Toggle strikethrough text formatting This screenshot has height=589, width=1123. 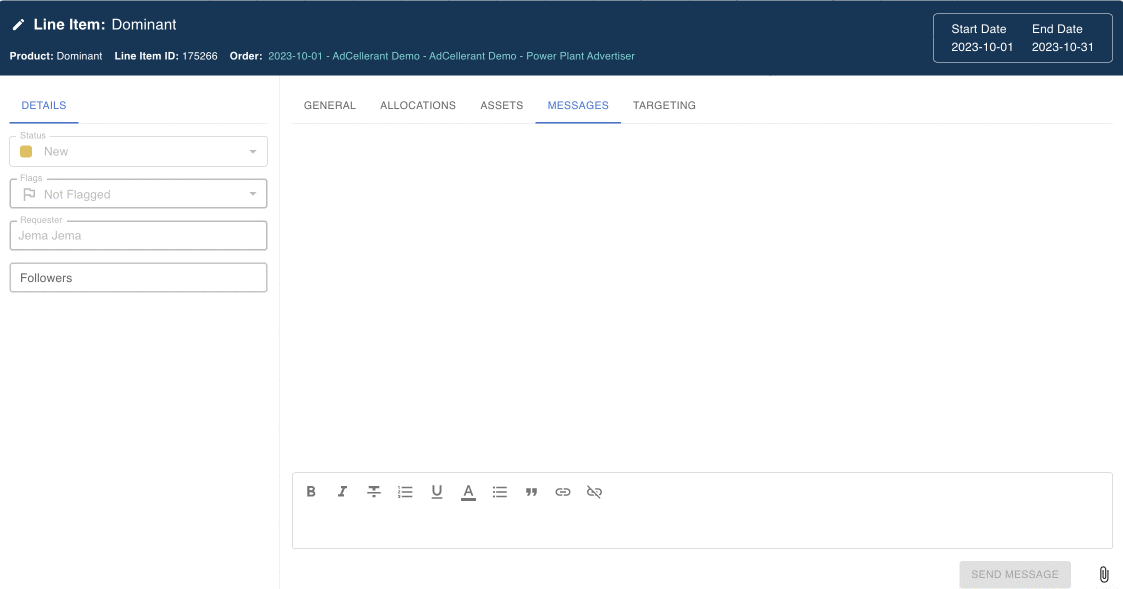tap(374, 492)
